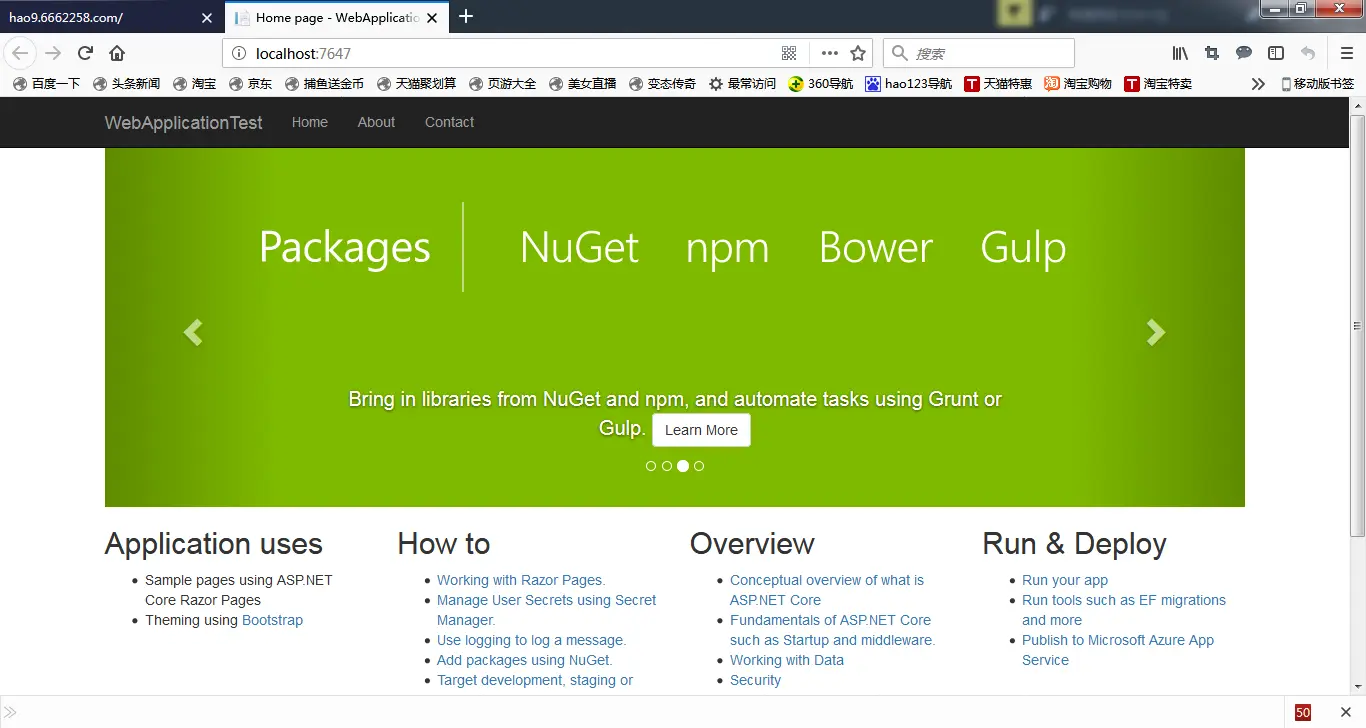Open the 360导航 bookmark
This screenshot has height=728, width=1366.
820,84
